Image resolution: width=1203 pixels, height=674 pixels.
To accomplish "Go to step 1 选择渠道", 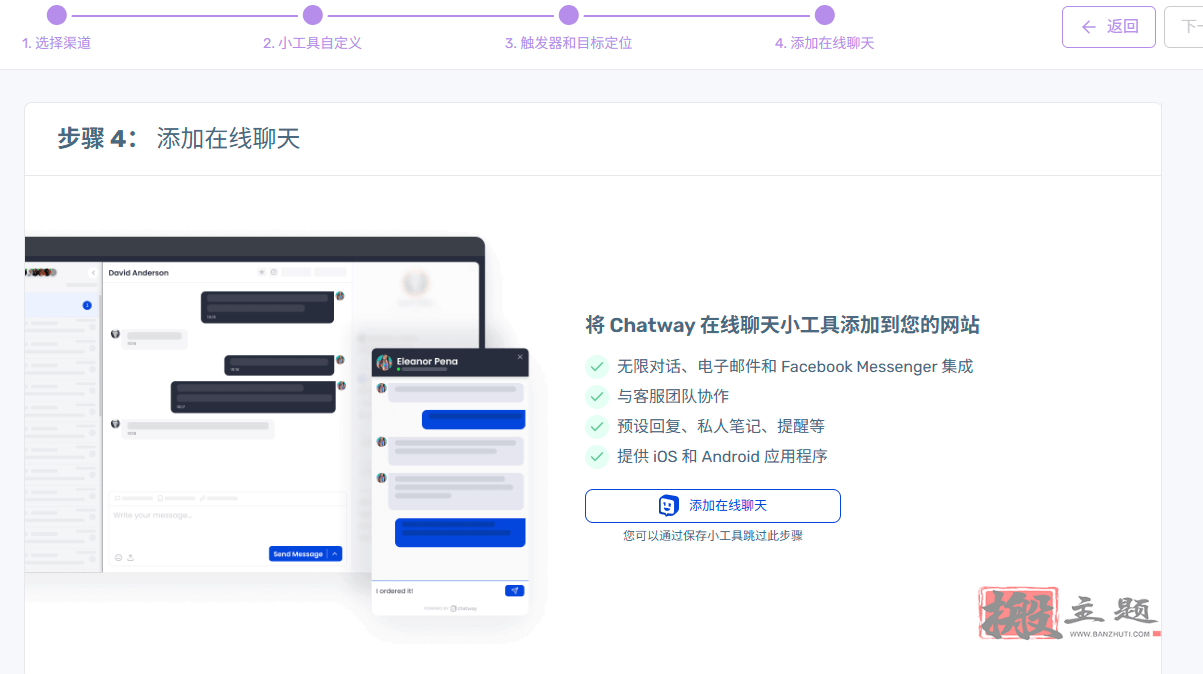I will coord(56,43).
